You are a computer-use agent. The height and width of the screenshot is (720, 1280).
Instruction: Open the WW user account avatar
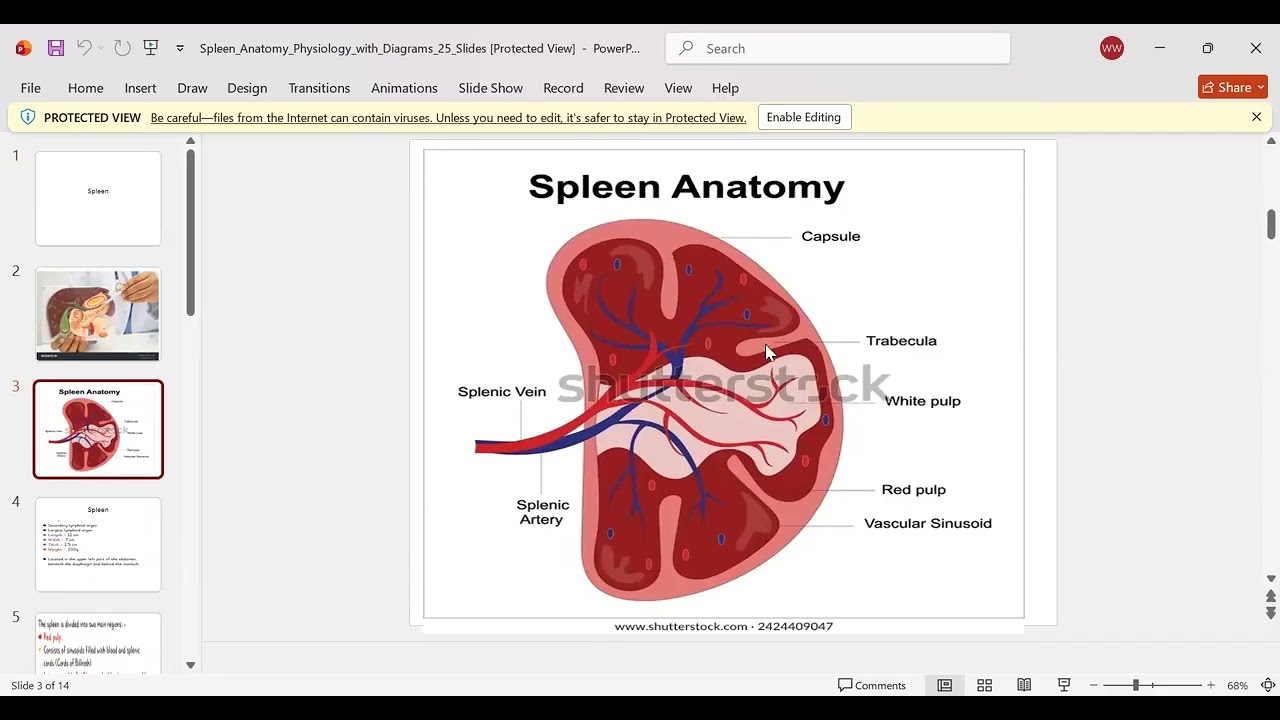[1112, 48]
